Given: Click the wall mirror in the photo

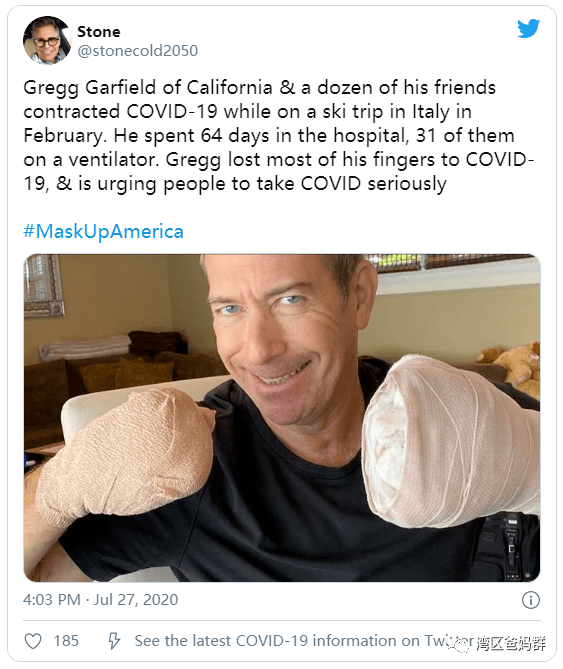Looking at the screenshot, I should click(x=43, y=285).
